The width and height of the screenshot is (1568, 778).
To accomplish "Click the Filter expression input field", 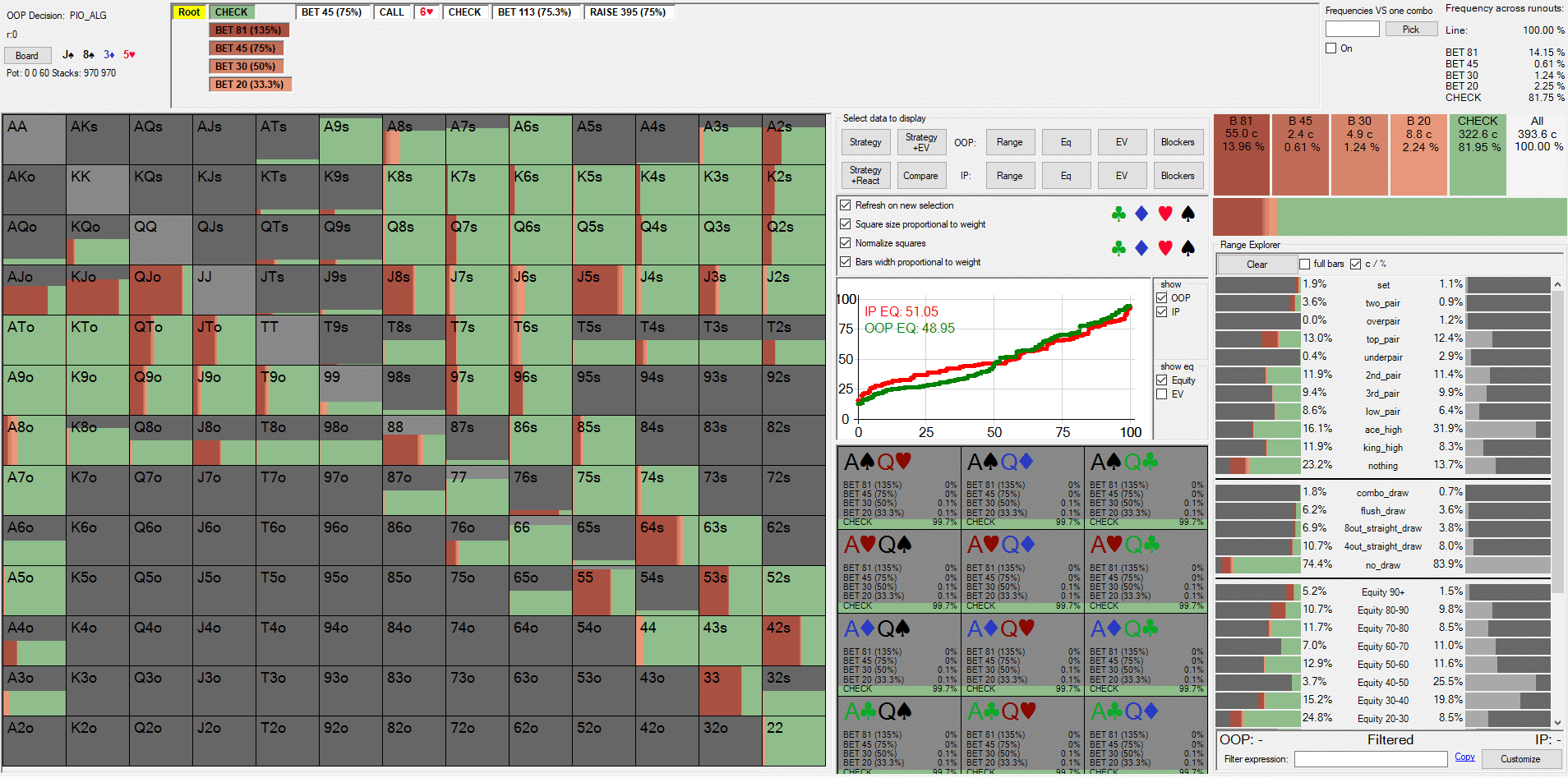I will click(1370, 759).
